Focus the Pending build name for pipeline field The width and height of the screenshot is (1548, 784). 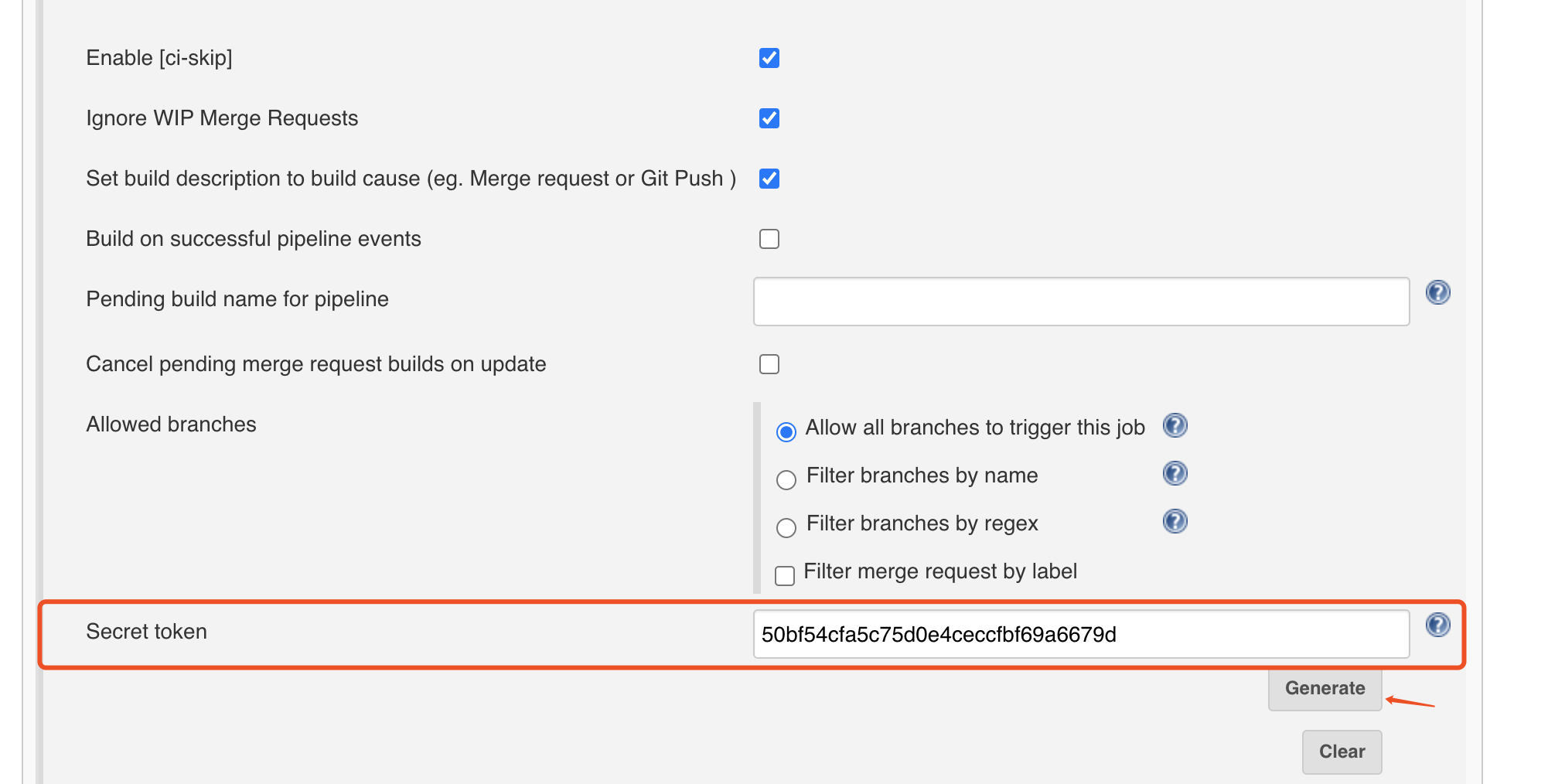[x=1080, y=301]
